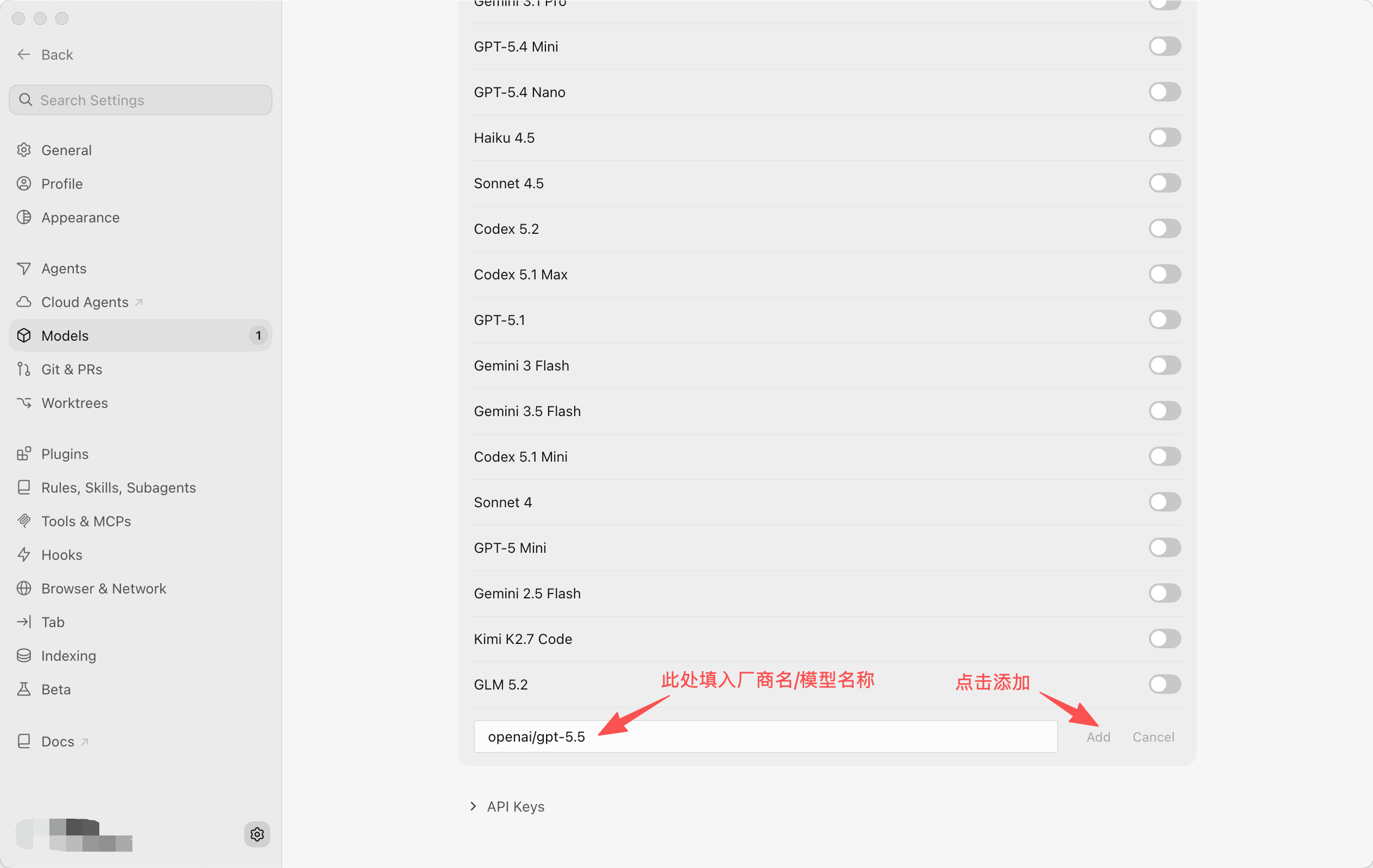Go Back from settings
The image size is (1373, 868).
click(45, 54)
